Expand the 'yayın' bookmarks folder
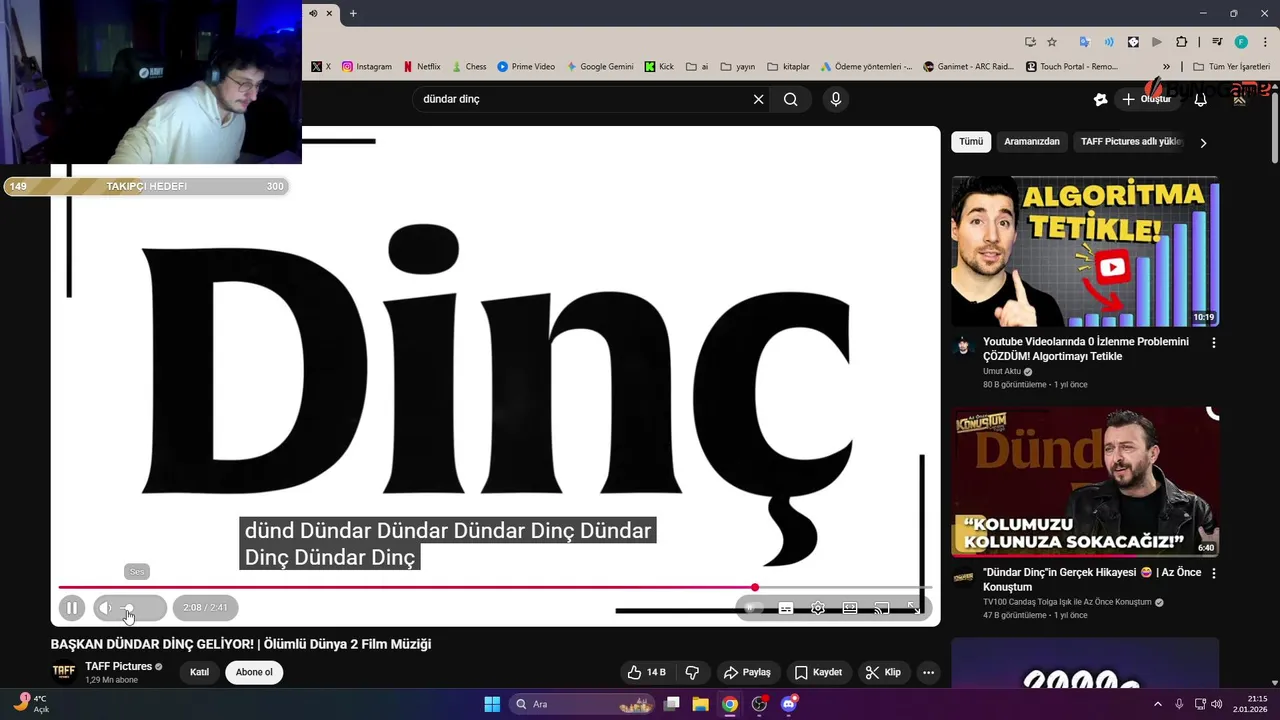The width and height of the screenshot is (1280, 720). tap(738, 67)
